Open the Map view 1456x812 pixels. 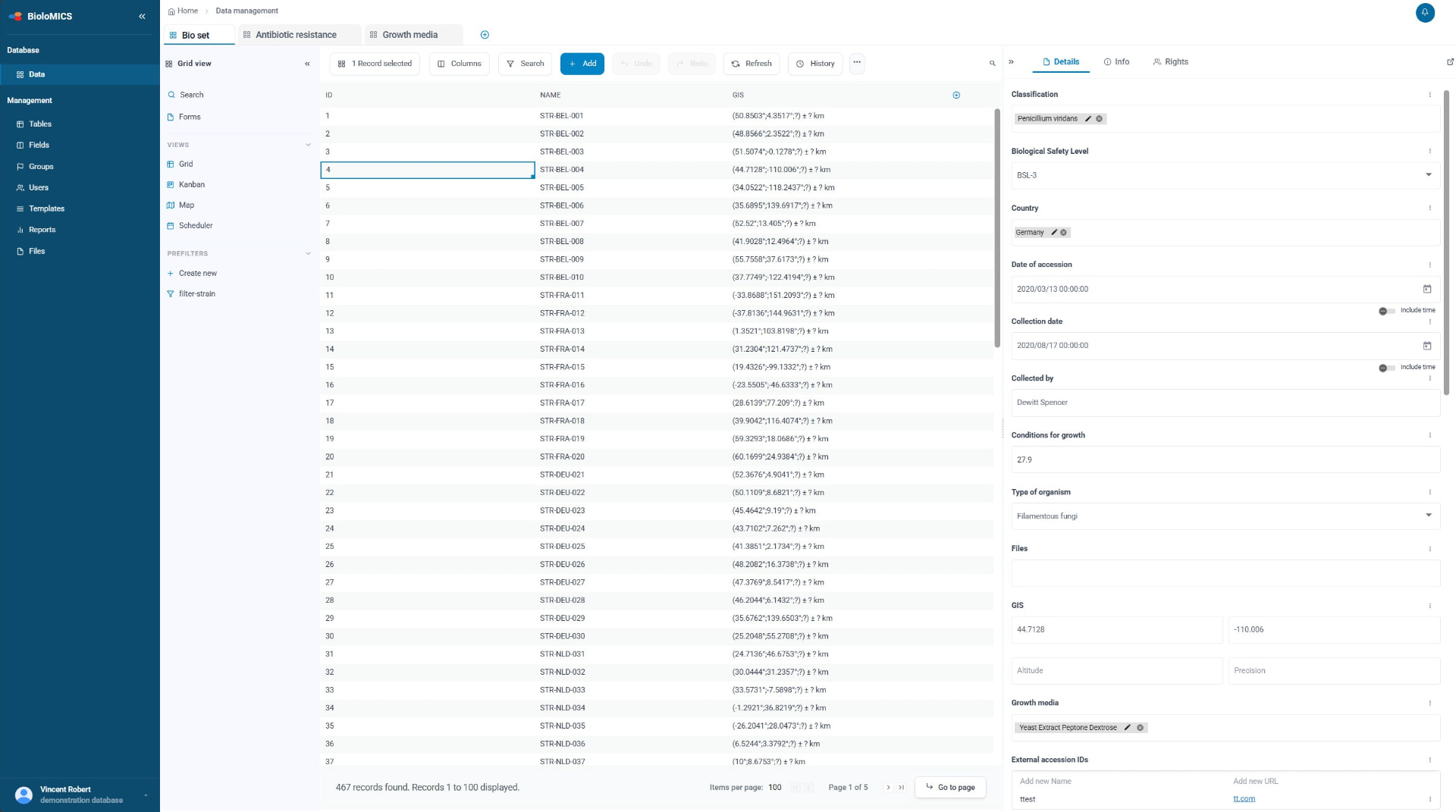click(x=187, y=205)
